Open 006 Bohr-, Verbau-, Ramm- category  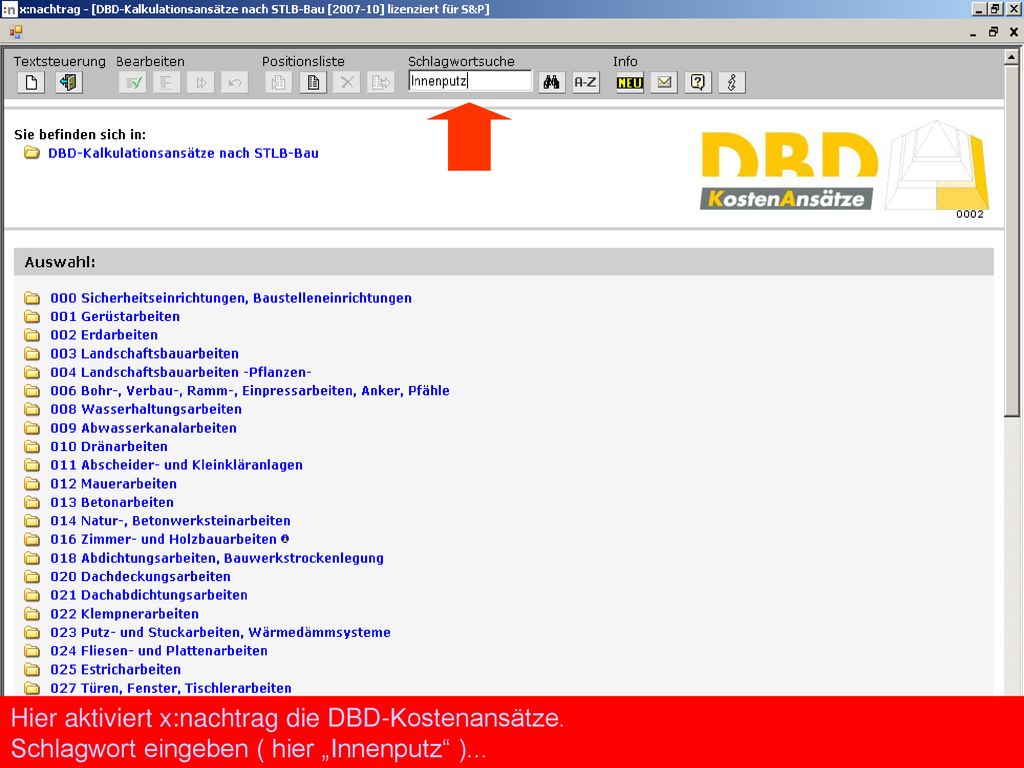[250, 391]
